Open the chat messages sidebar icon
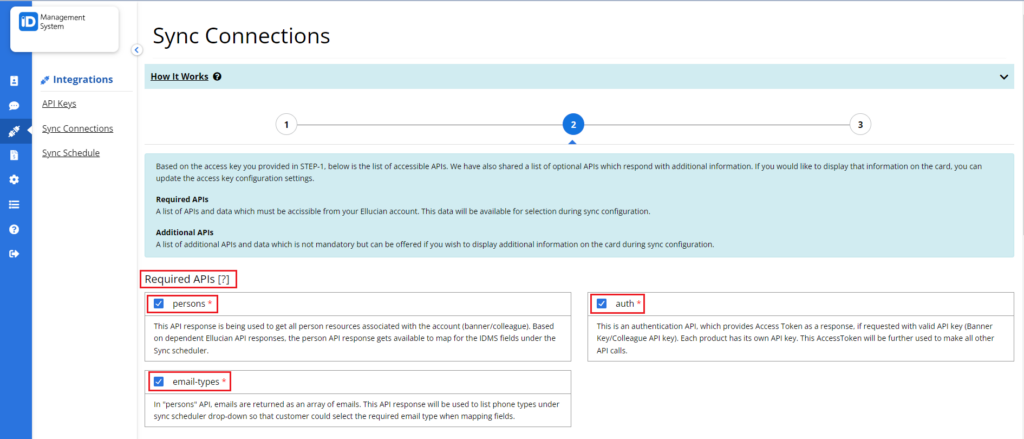Screen dimensions: 1024x439 pyautogui.click(x=14, y=106)
